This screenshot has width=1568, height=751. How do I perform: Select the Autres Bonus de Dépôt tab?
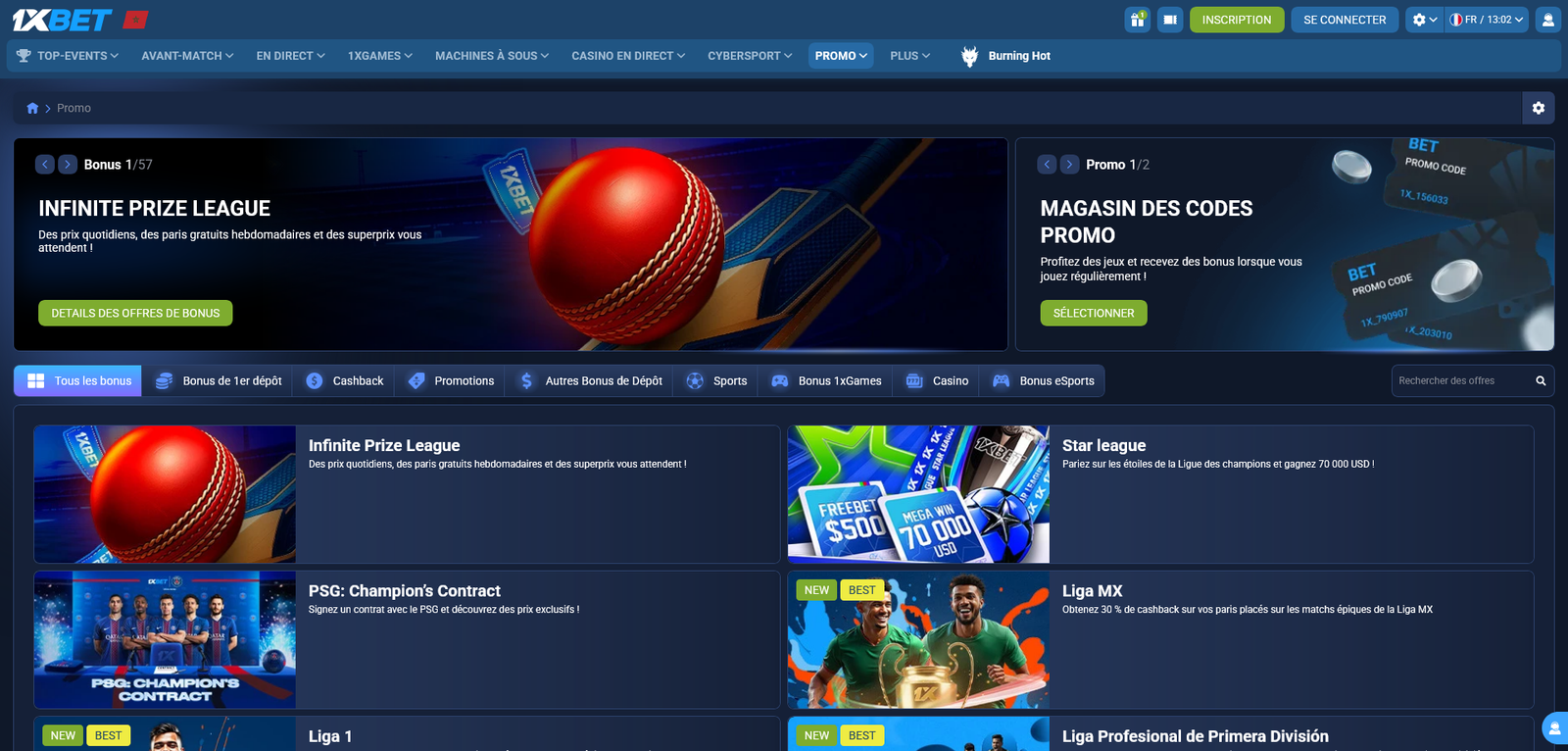[589, 380]
